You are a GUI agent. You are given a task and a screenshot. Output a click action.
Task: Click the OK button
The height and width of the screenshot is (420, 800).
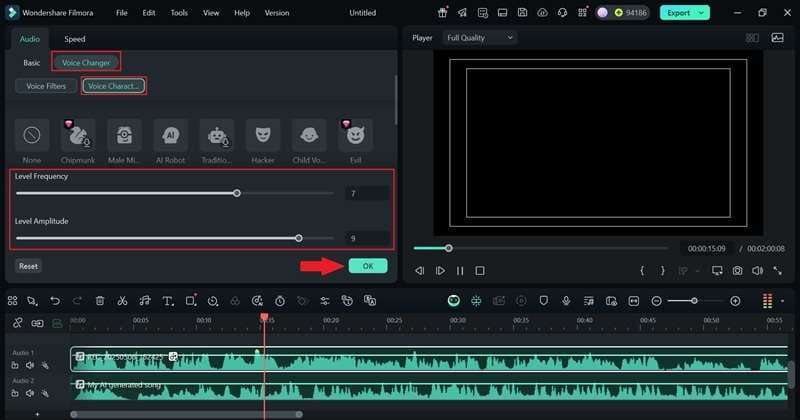pos(368,266)
